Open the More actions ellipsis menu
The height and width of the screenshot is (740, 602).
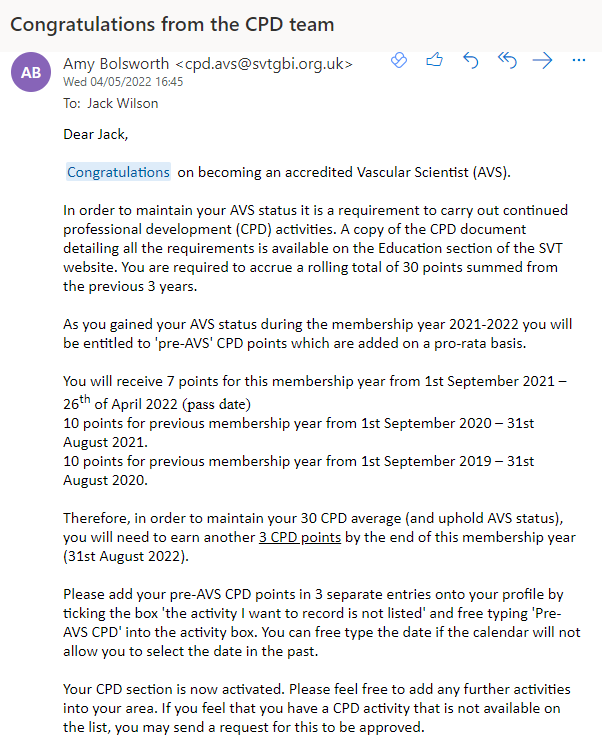[x=578, y=60]
